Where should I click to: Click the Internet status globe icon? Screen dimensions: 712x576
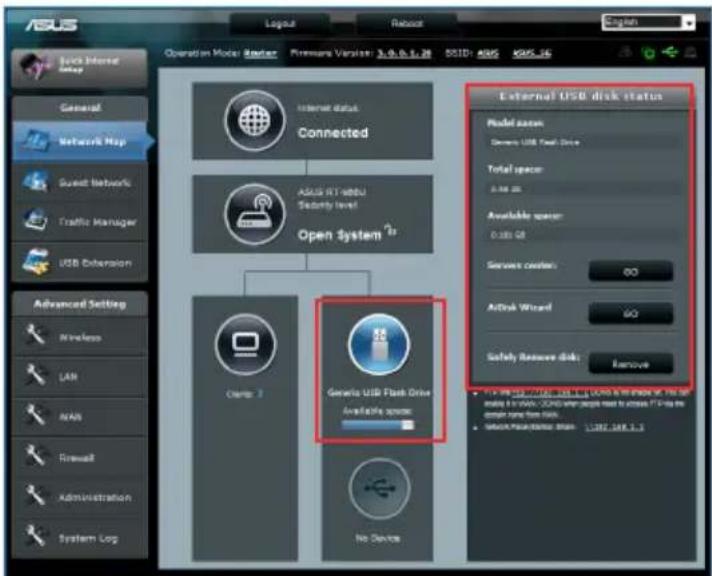[x=255, y=120]
